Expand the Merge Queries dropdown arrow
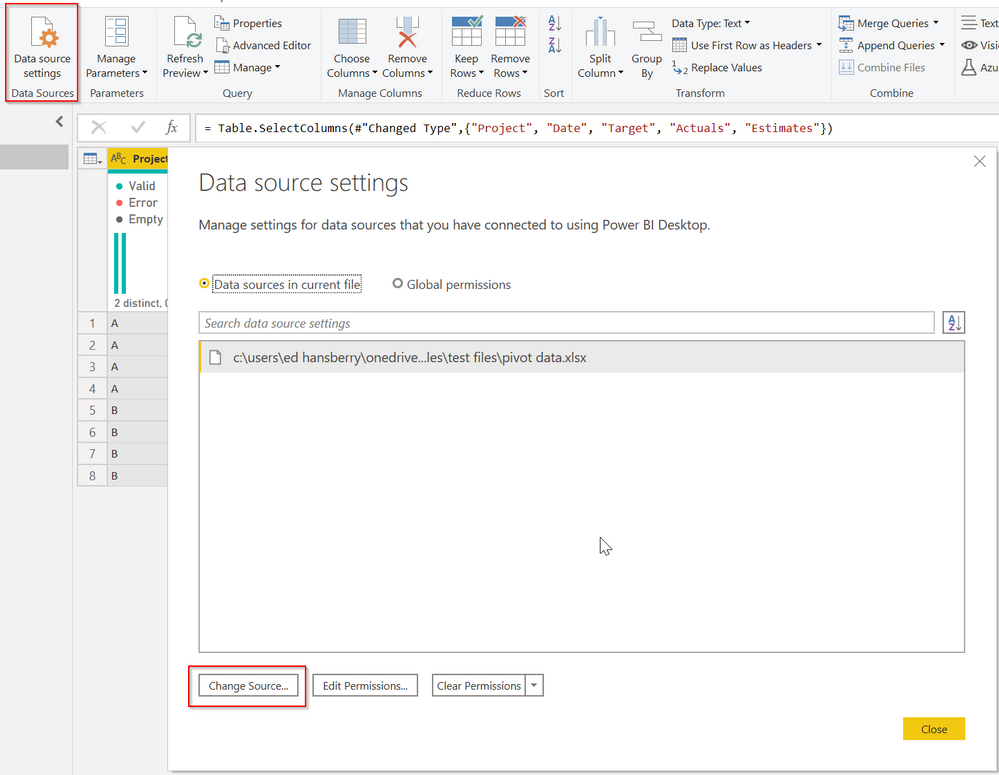 936,23
